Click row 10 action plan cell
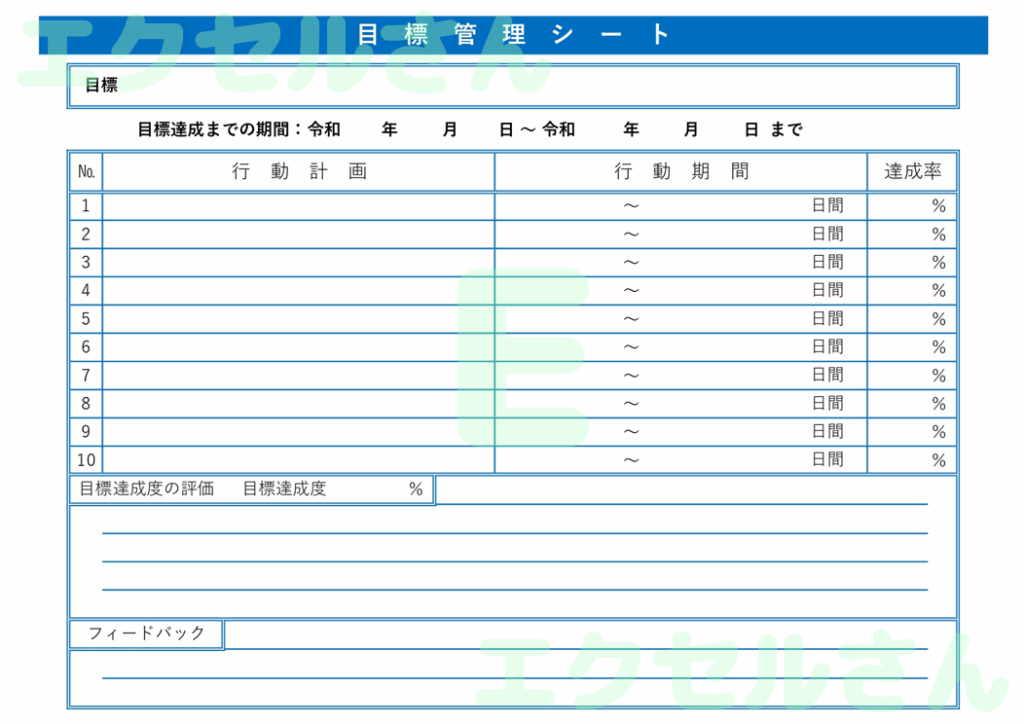This screenshot has height=724, width=1024. [300, 459]
